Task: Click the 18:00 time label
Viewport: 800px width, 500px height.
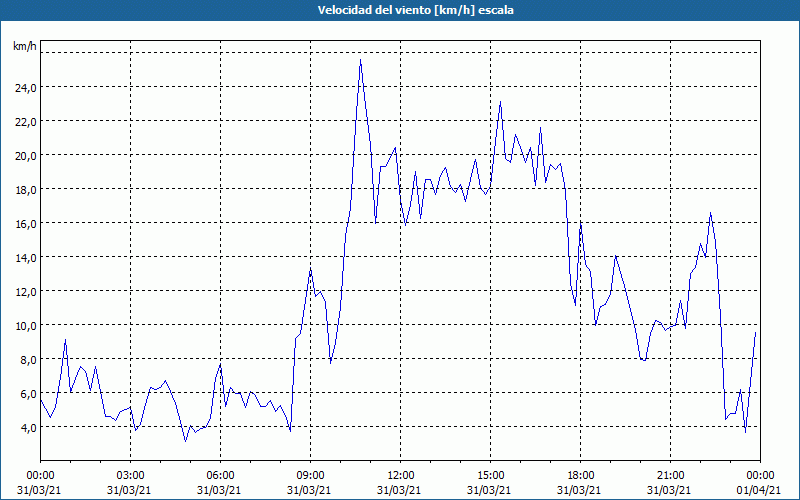Action: 581,476
